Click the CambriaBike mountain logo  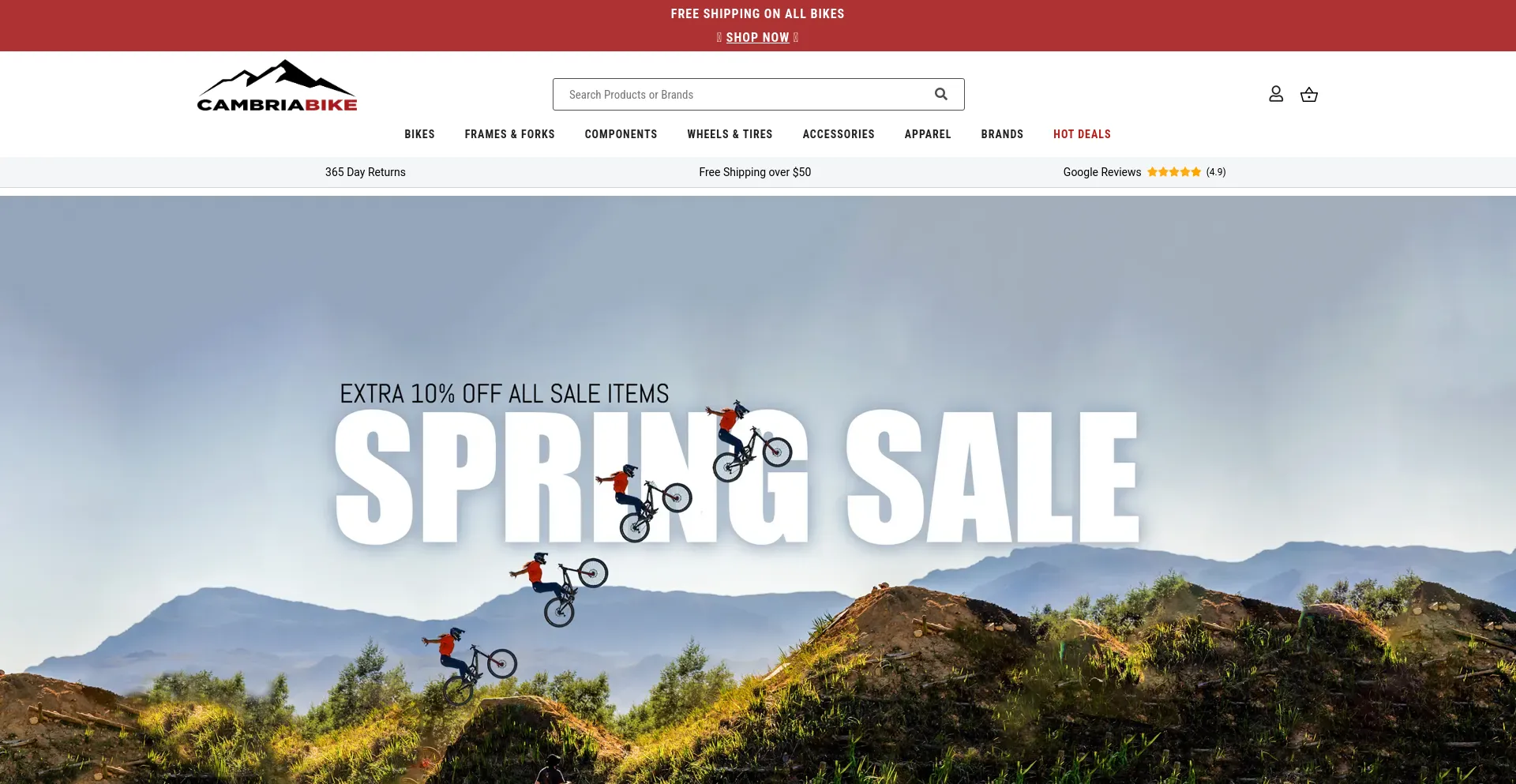pos(277,85)
